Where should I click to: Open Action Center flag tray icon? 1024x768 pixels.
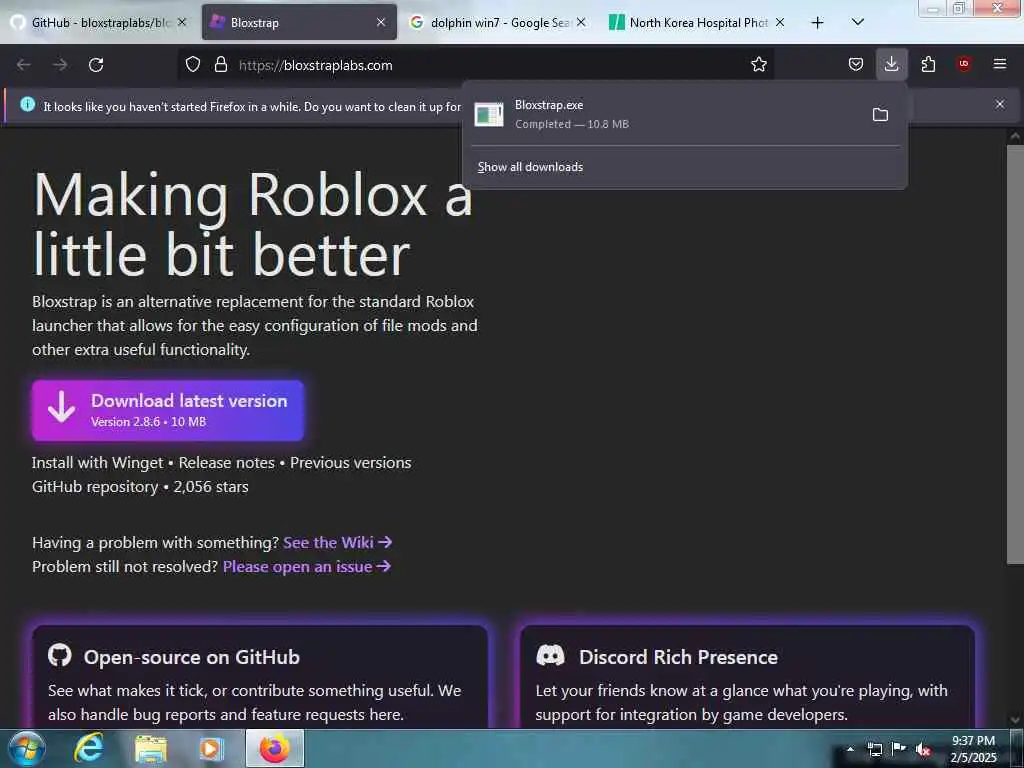pos(899,749)
